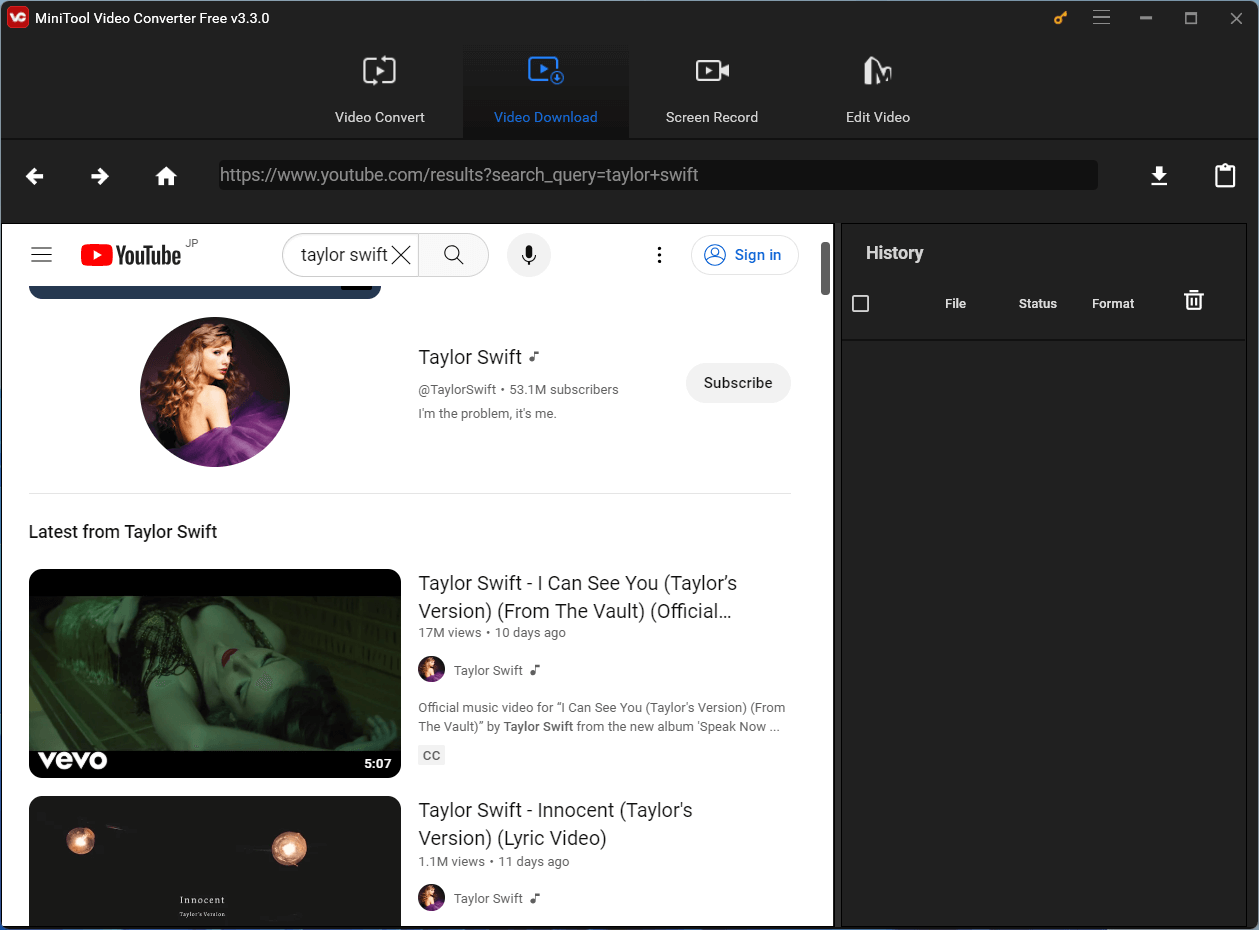The image size is (1259, 930).
Task: Open YouTube settings three-dot menu
Action: coord(659,255)
